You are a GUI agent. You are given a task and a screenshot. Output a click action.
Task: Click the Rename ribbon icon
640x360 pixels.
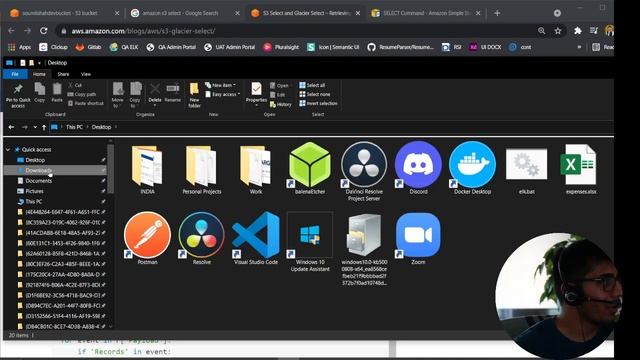[173, 93]
